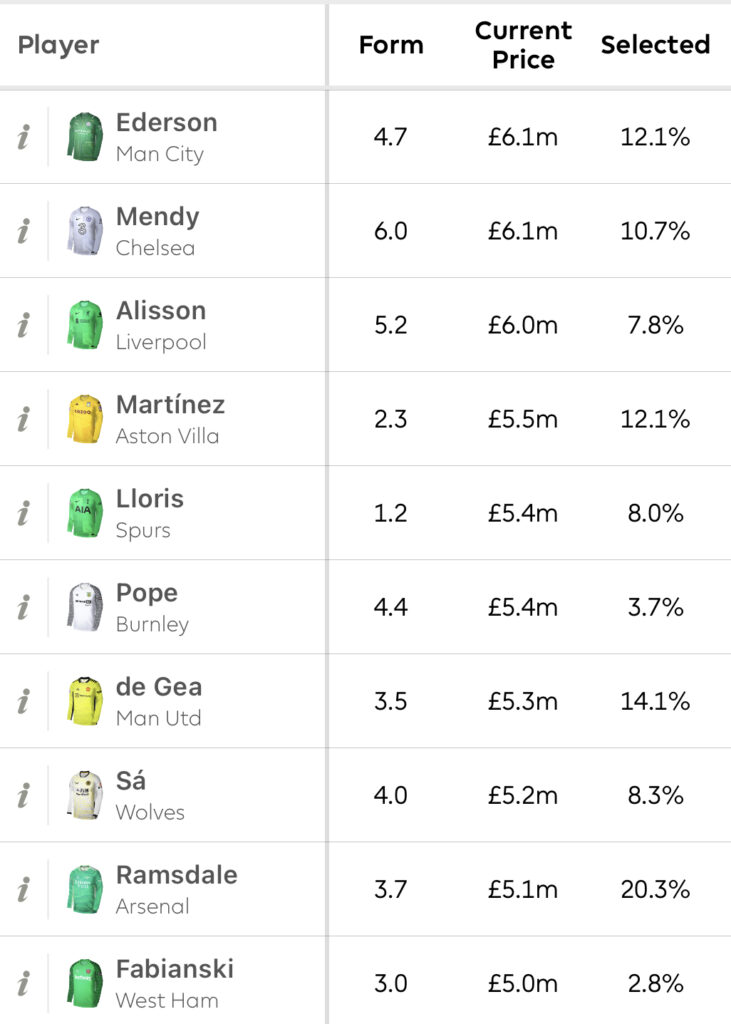The width and height of the screenshot is (731, 1024).
Task: Click Fabianski's £5.0m price cell
Action: [x=523, y=984]
